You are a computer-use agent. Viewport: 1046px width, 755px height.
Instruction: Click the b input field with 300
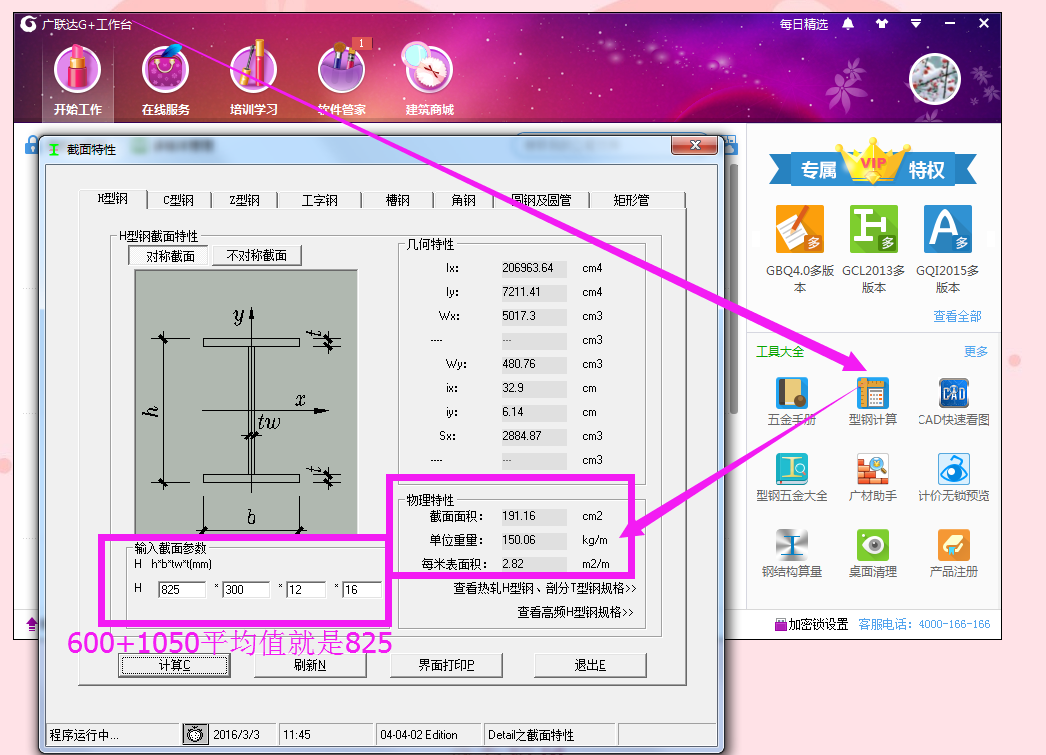tap(245, 590)
